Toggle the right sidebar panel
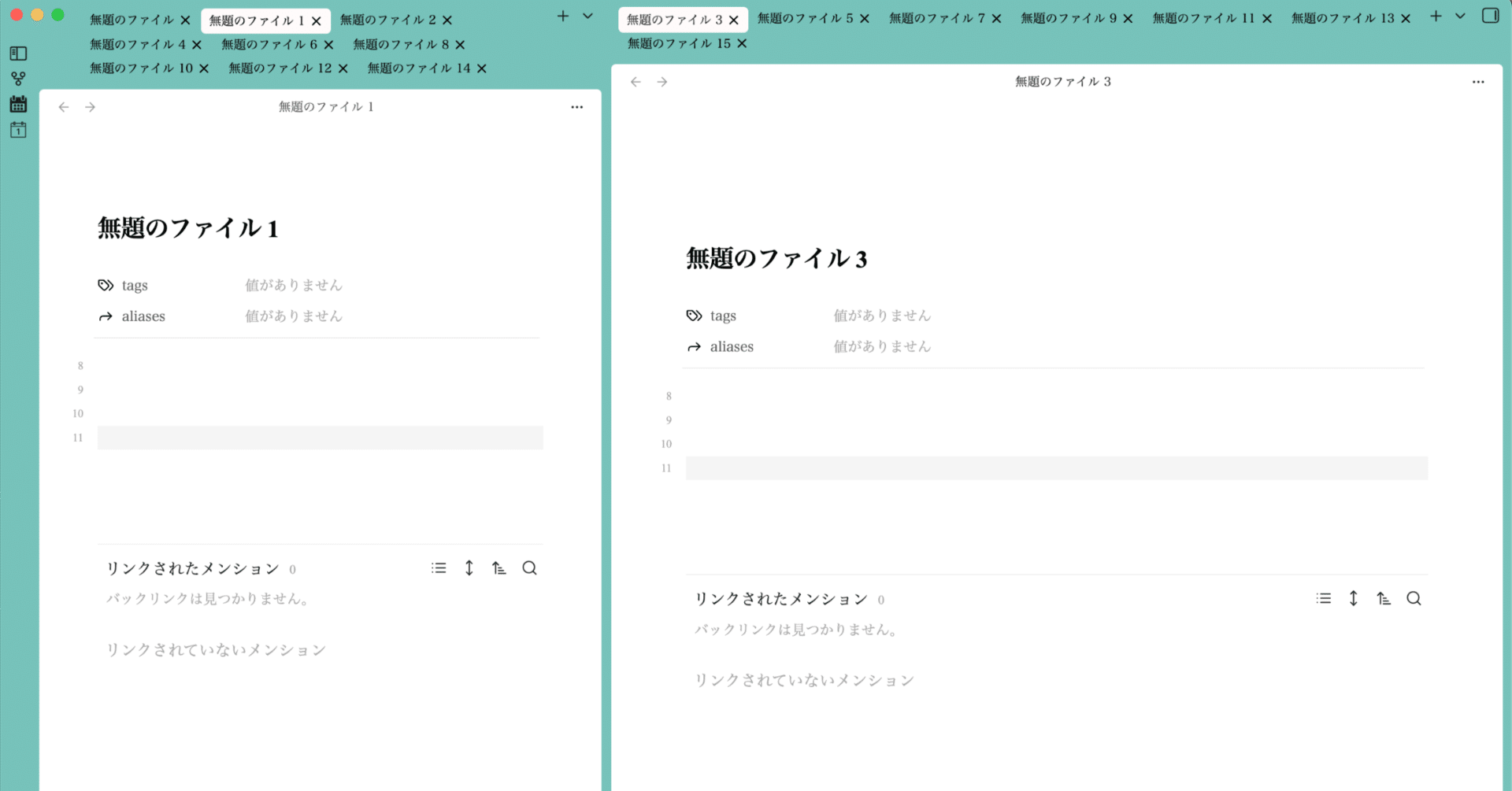The height and width of the screenshot is (791, 1512). (x=1491, y=16)
